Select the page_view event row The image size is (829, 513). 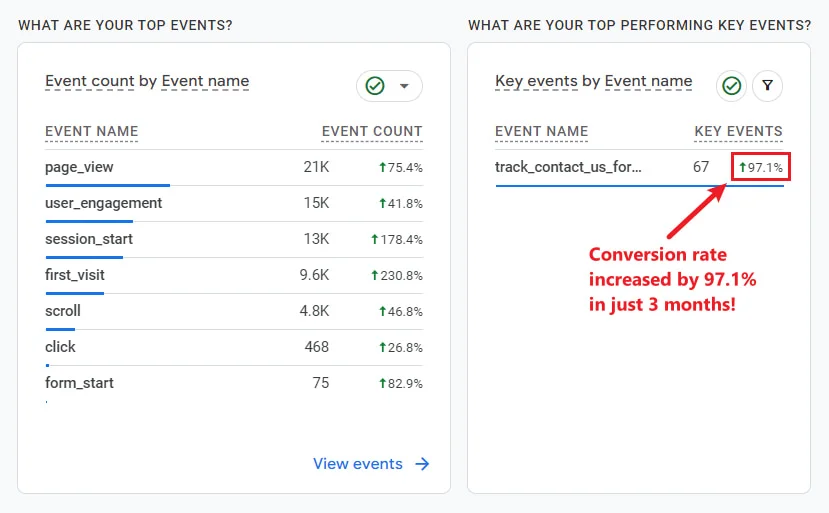(x=79, y=167)
